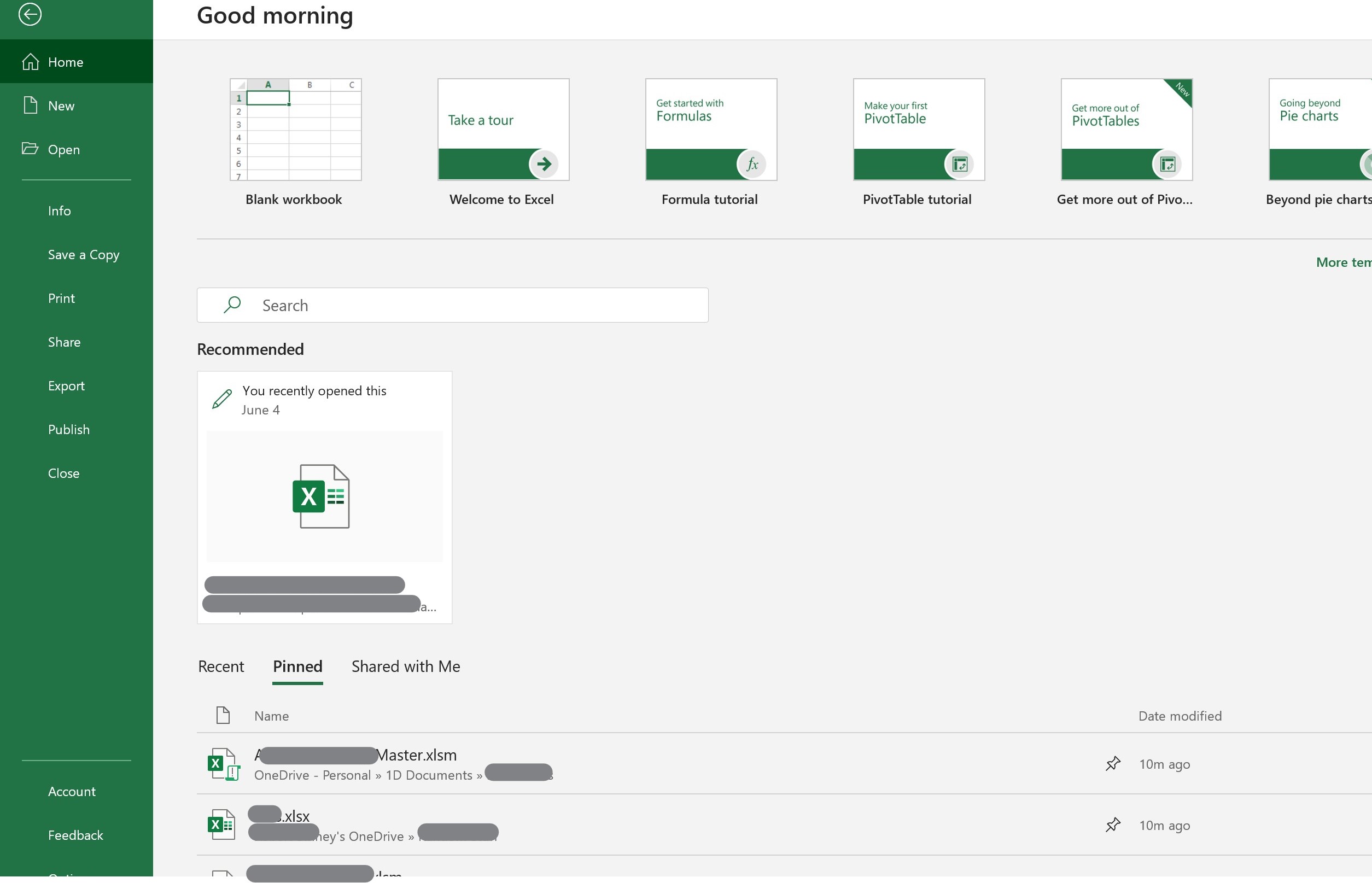This screenshot has height=883, width=1372.
Task: Open the recommended recently opened workbook card
Action: 324,496
